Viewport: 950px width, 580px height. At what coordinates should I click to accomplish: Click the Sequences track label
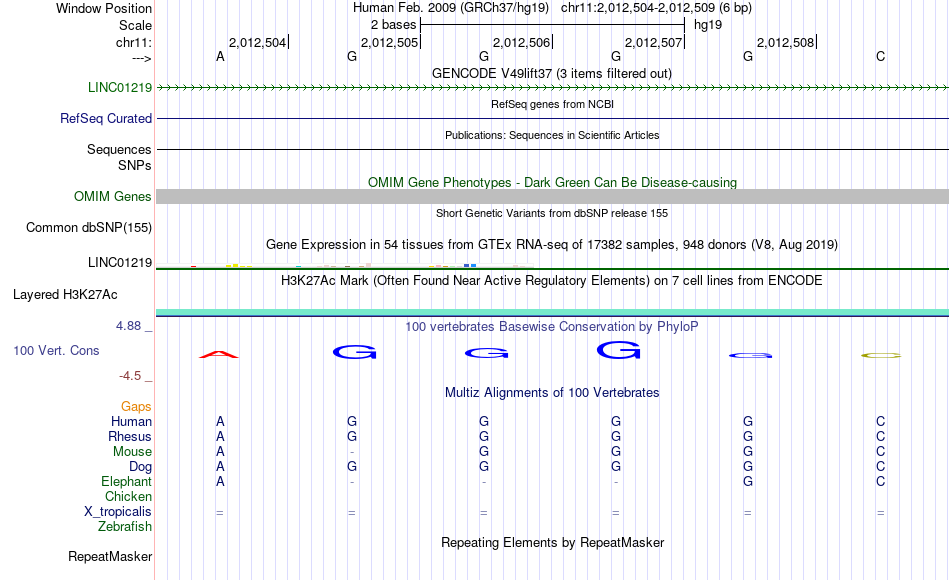pos(119,149)
